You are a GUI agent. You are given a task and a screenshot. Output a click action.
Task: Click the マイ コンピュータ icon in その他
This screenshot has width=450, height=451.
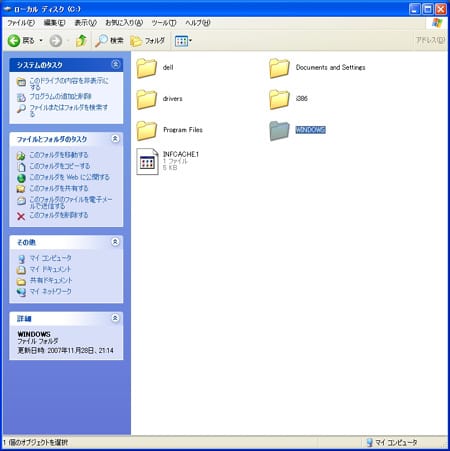point(21,259)
